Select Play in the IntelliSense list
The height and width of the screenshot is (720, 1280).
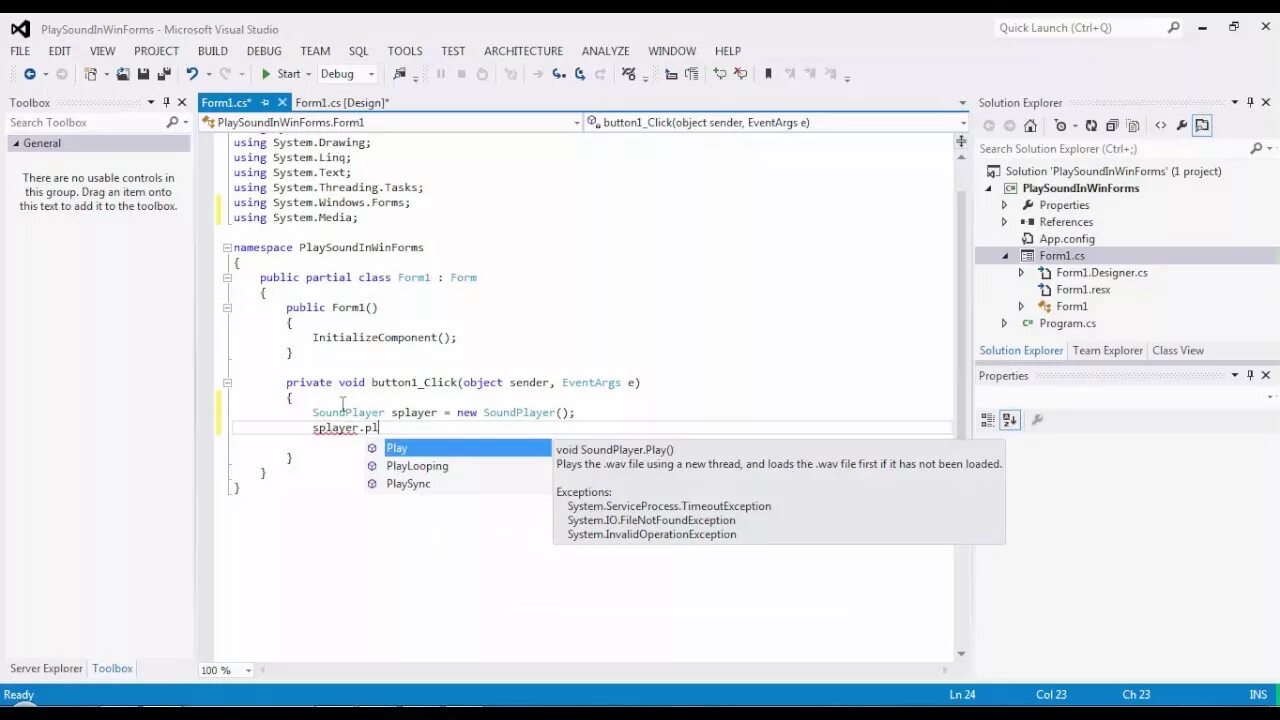[457, 448]
